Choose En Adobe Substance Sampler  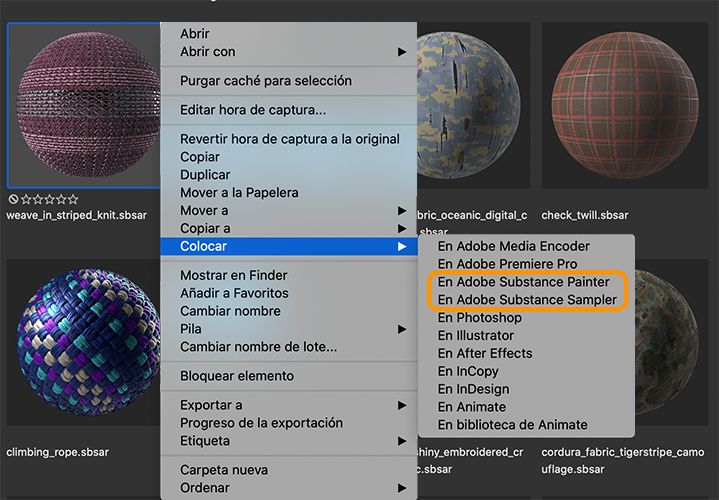[526, 300]
